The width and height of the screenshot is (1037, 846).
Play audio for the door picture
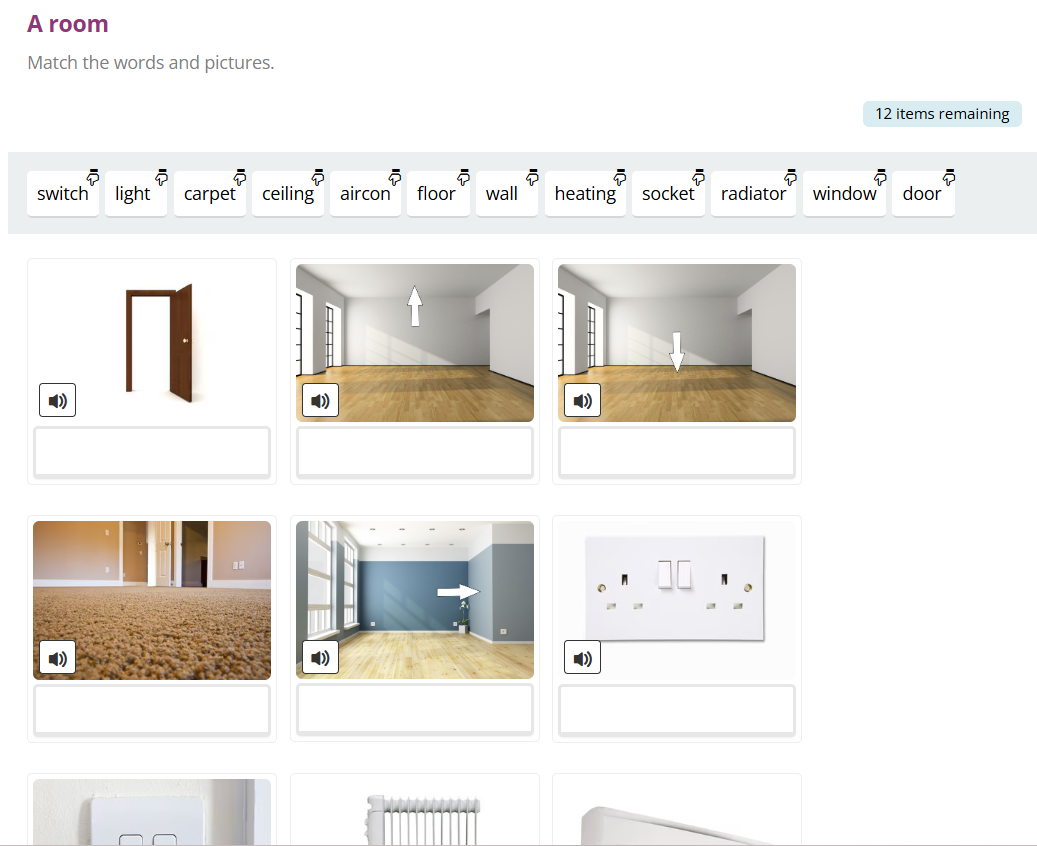[58, 401]
